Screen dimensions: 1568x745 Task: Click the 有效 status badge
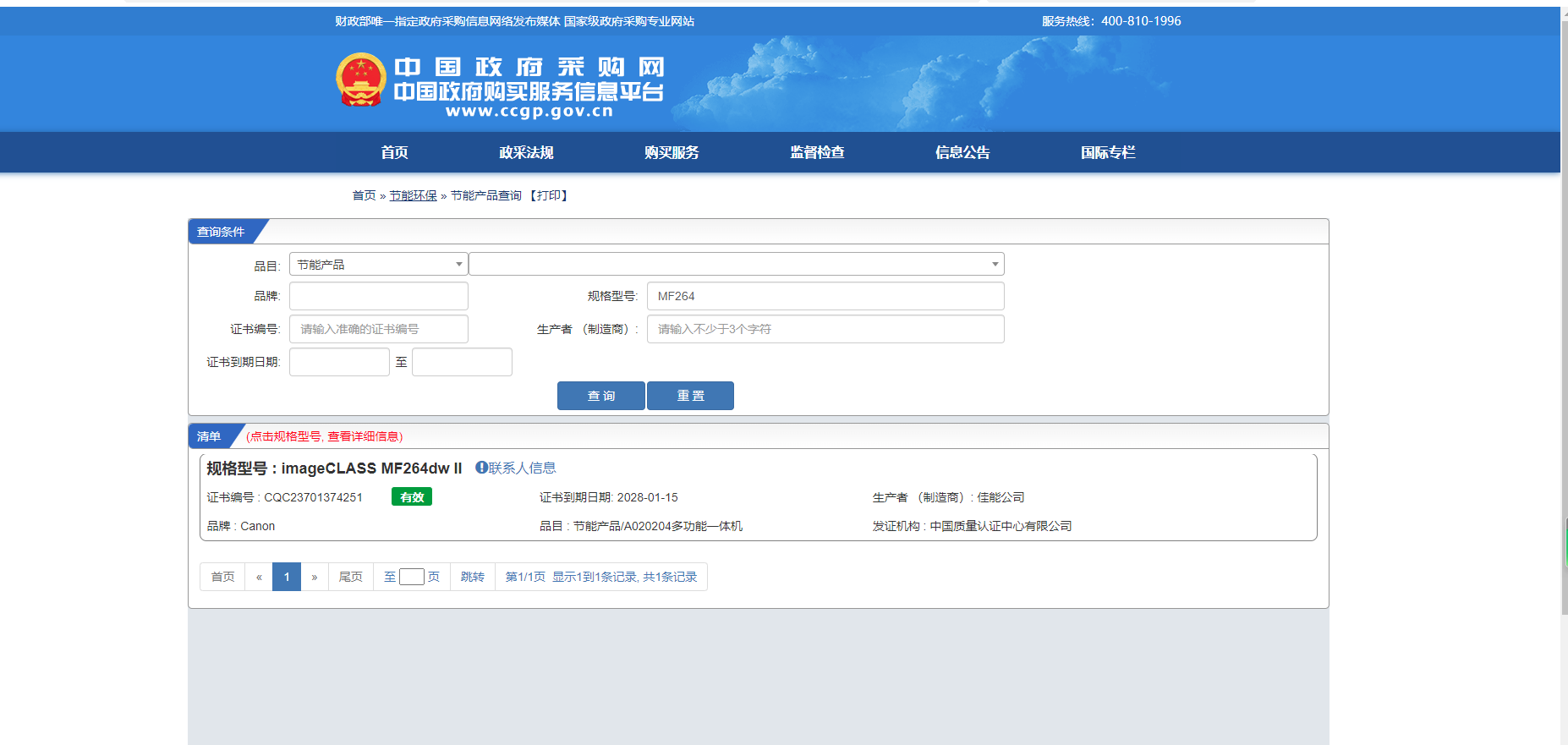coord(412,497)
